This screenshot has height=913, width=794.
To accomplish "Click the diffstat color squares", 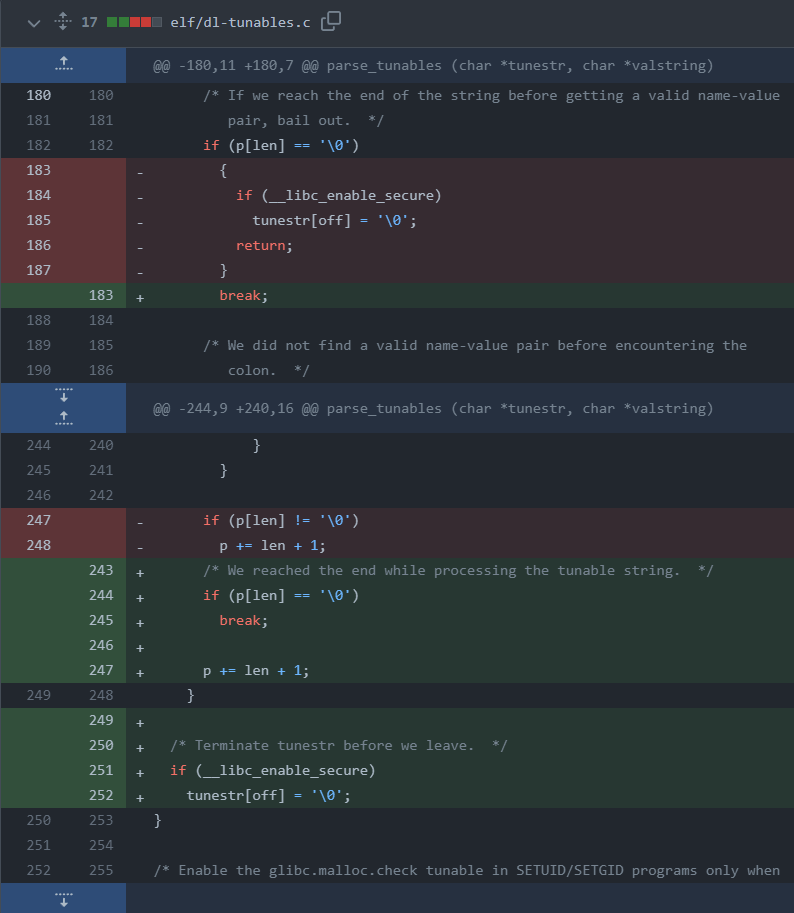I will click(134, 21).
